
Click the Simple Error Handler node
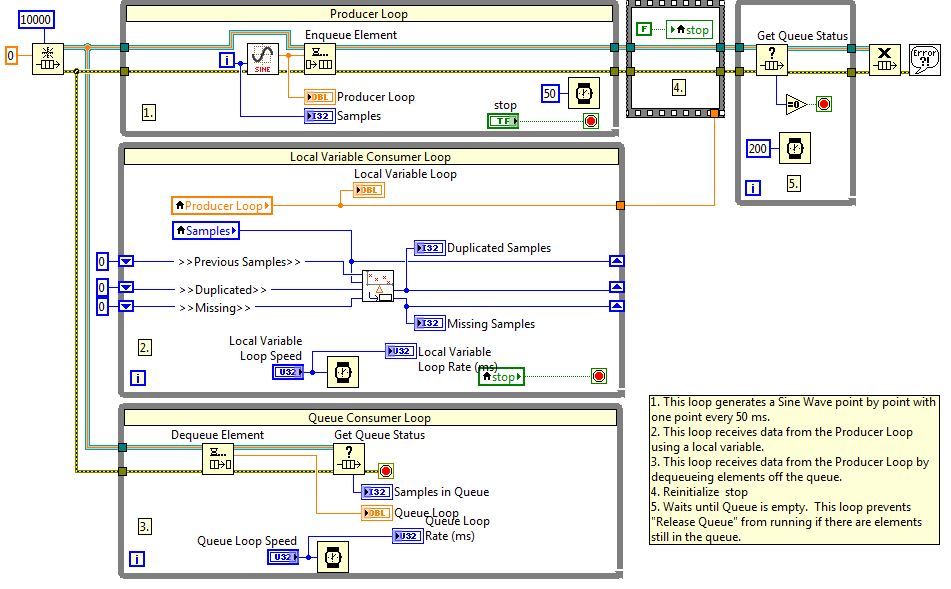(x=924, y=59)
